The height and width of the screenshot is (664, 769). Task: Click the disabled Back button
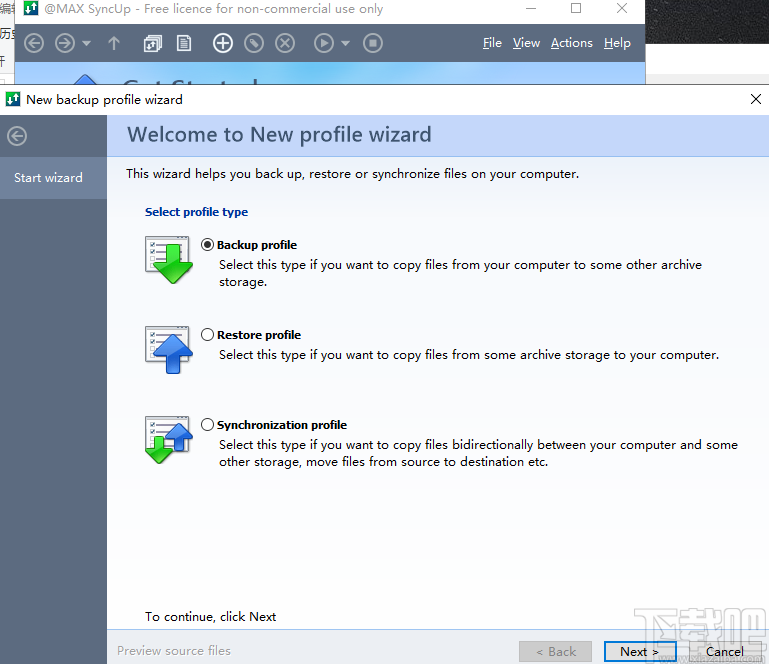point(556,652)
